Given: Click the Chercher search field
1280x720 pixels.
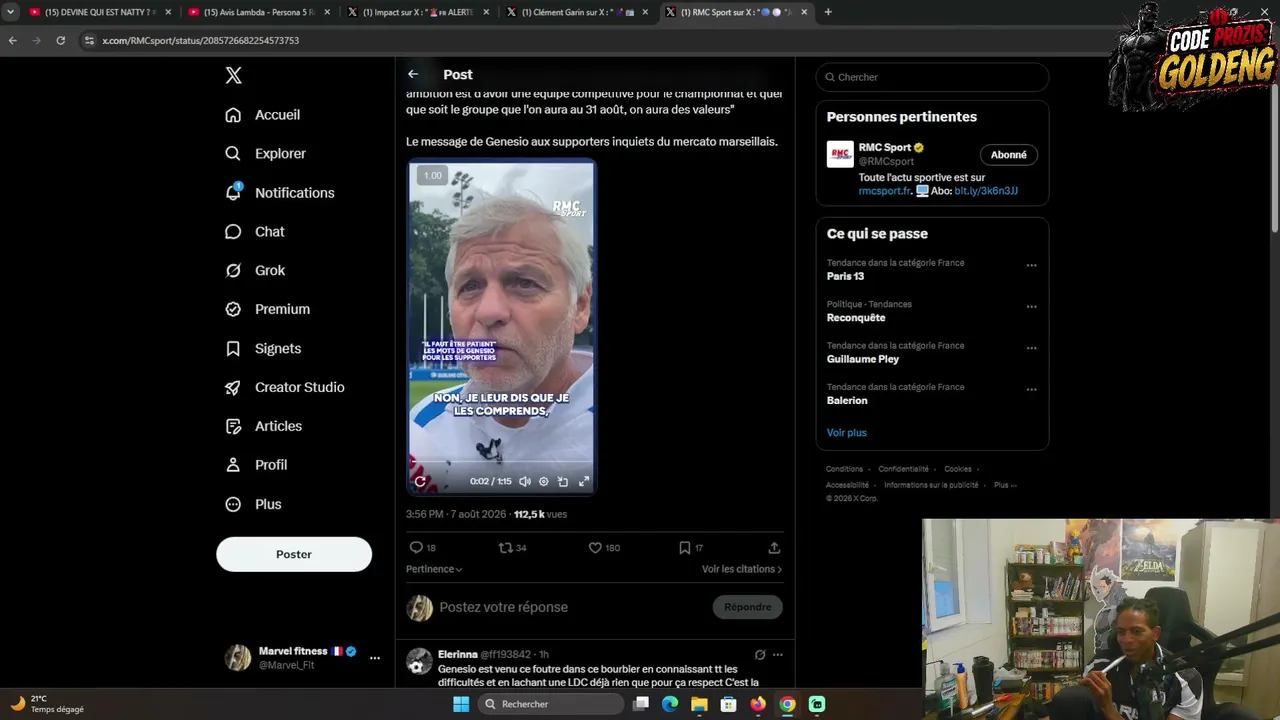Looking at the screenshot, I should point(932,77).
